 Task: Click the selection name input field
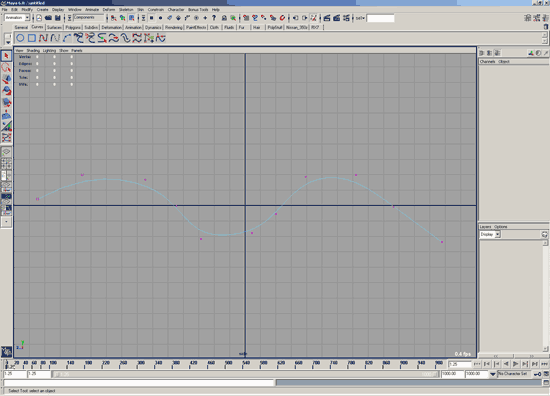(380, 18)
